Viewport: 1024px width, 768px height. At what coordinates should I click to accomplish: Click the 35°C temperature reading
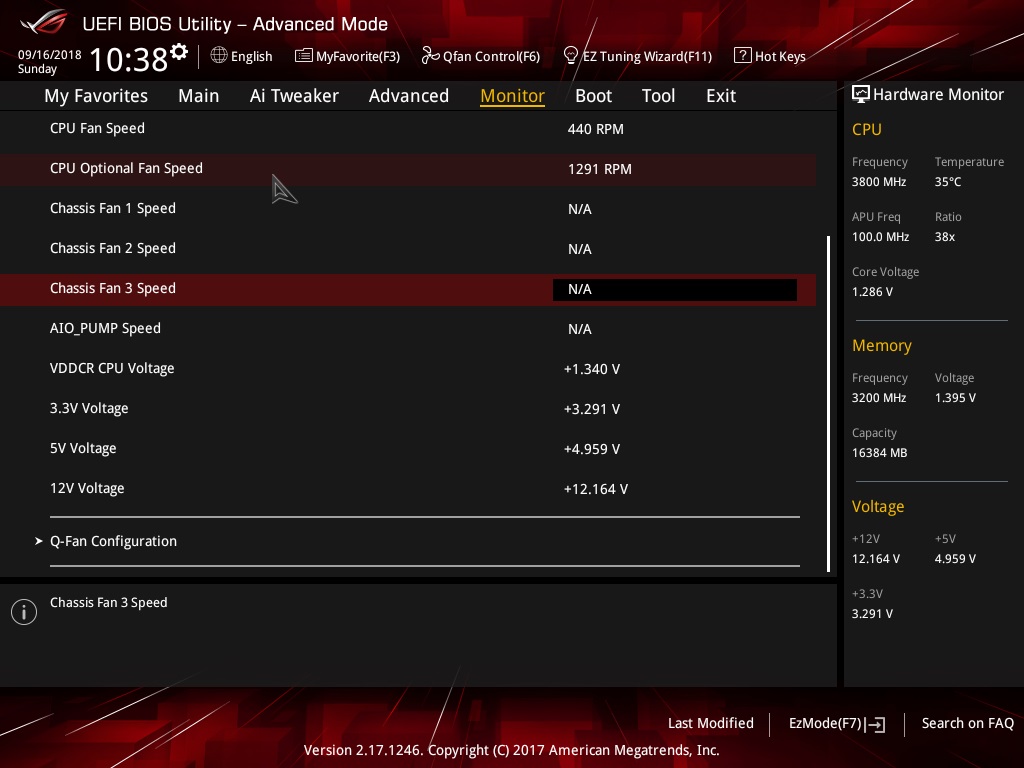tap(948, 182)
